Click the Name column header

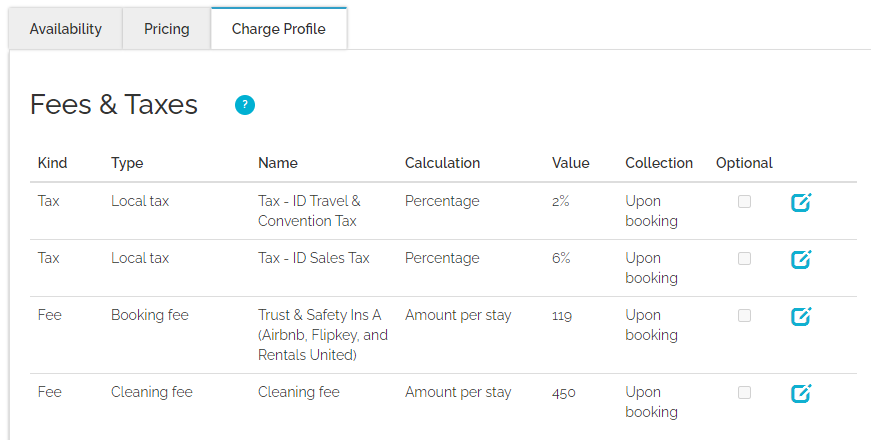point(278,163)
